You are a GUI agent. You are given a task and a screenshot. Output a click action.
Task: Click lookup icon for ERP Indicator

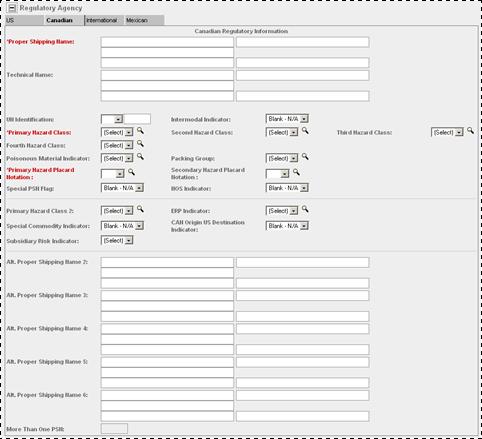coord(305,209)
